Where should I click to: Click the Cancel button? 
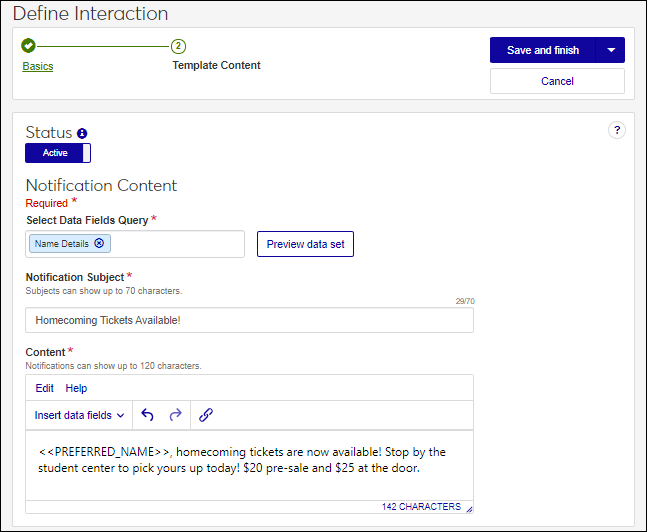[x=557, y=81]
